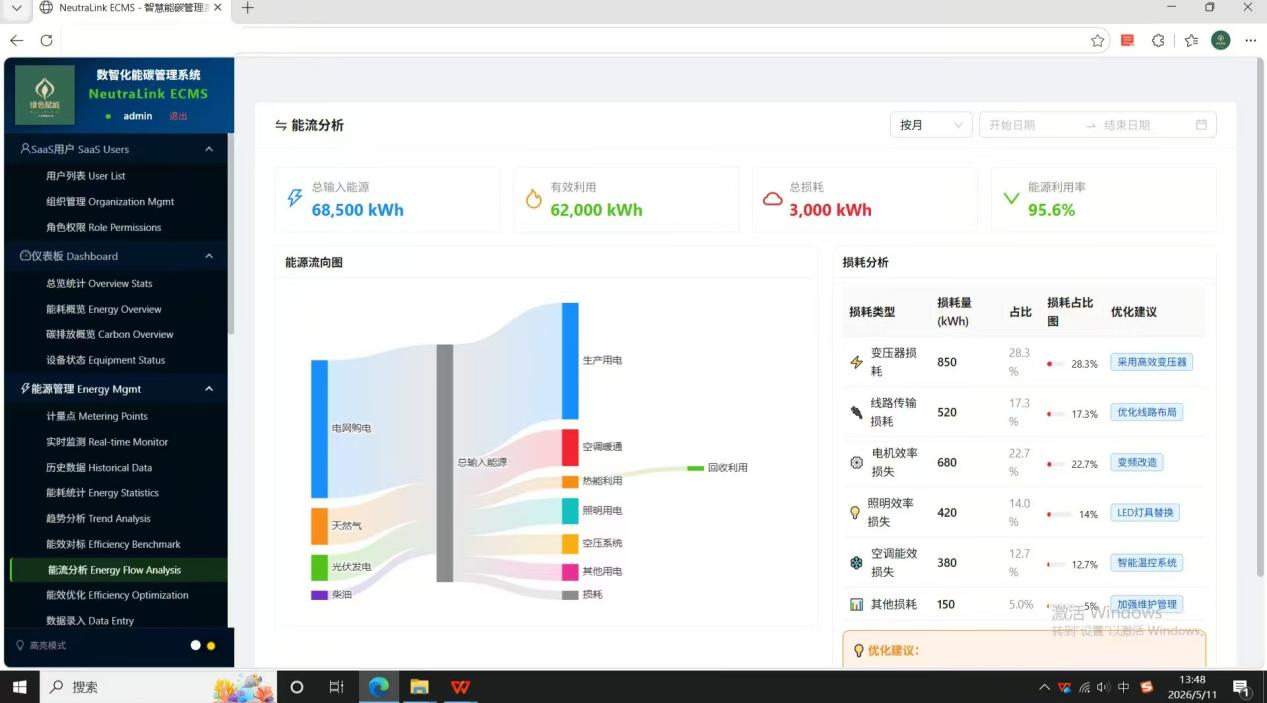Open the 按月 period dropdown
Image resolution: width=1267 pixels, height=703 pixels.
931,125
